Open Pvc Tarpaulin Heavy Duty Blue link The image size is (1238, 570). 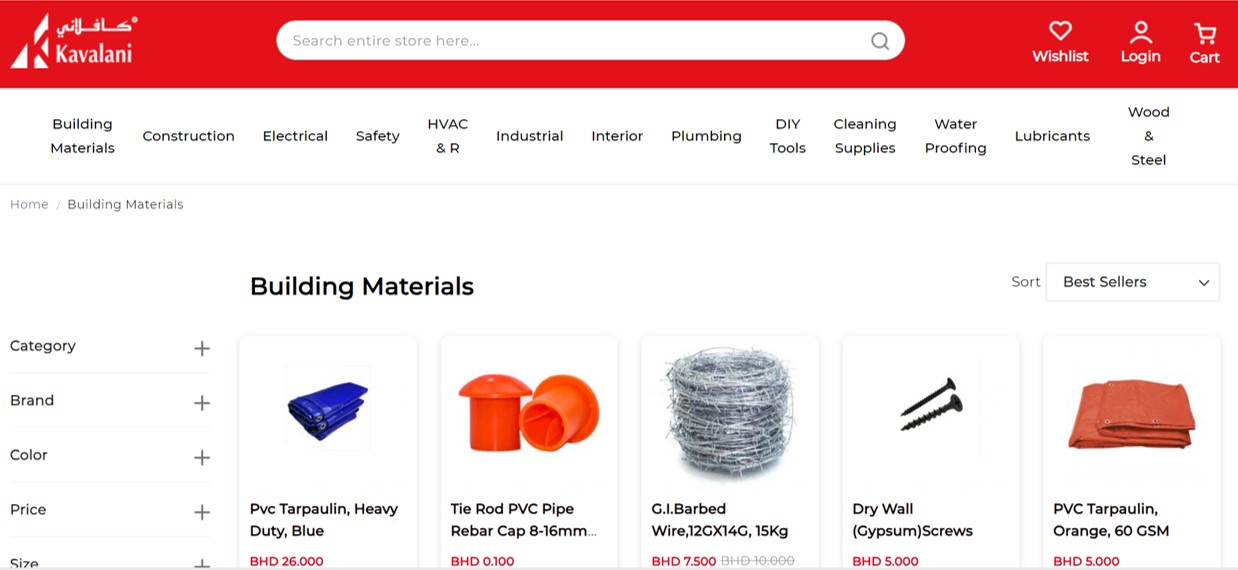324,520
